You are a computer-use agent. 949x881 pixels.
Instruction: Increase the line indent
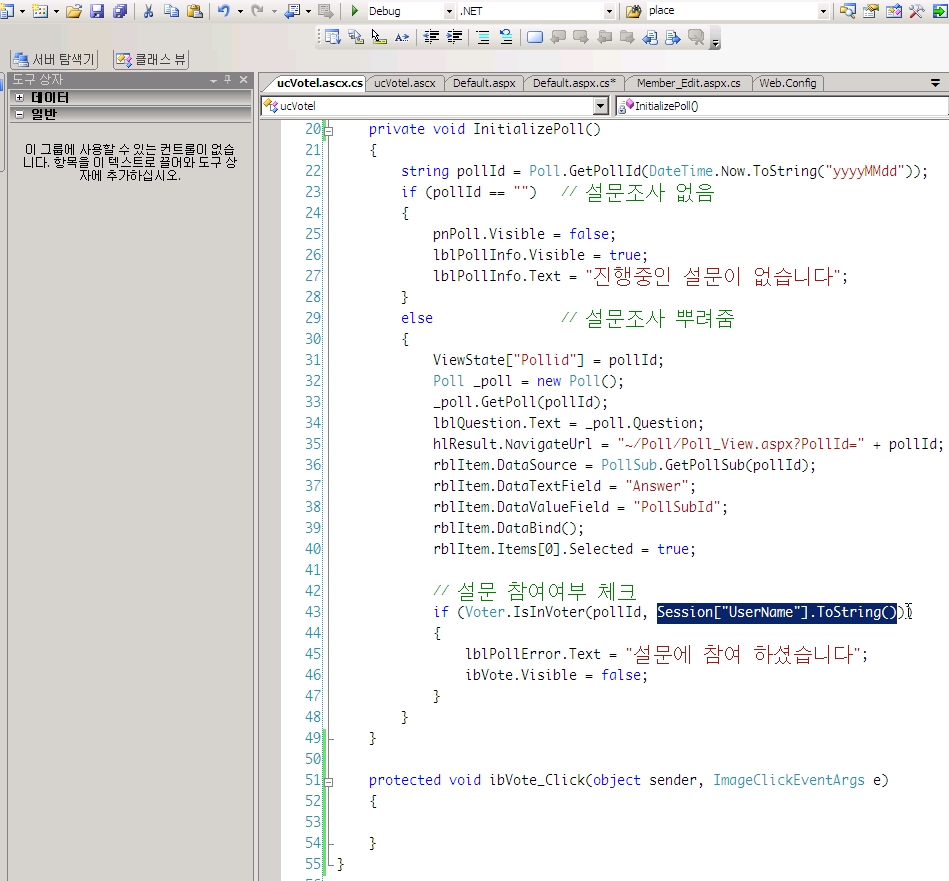click(x=454, y=38)
